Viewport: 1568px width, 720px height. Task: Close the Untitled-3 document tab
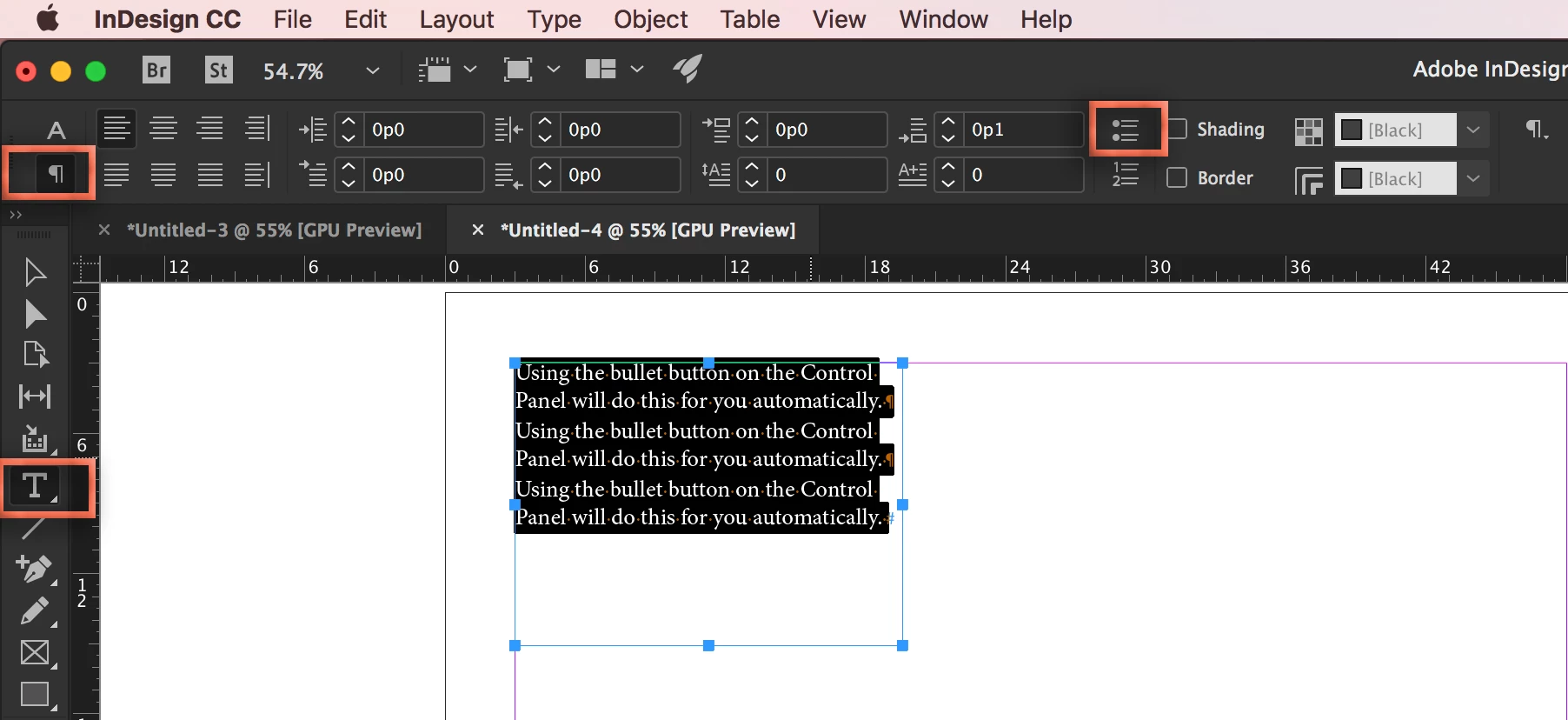pos(104,230)
